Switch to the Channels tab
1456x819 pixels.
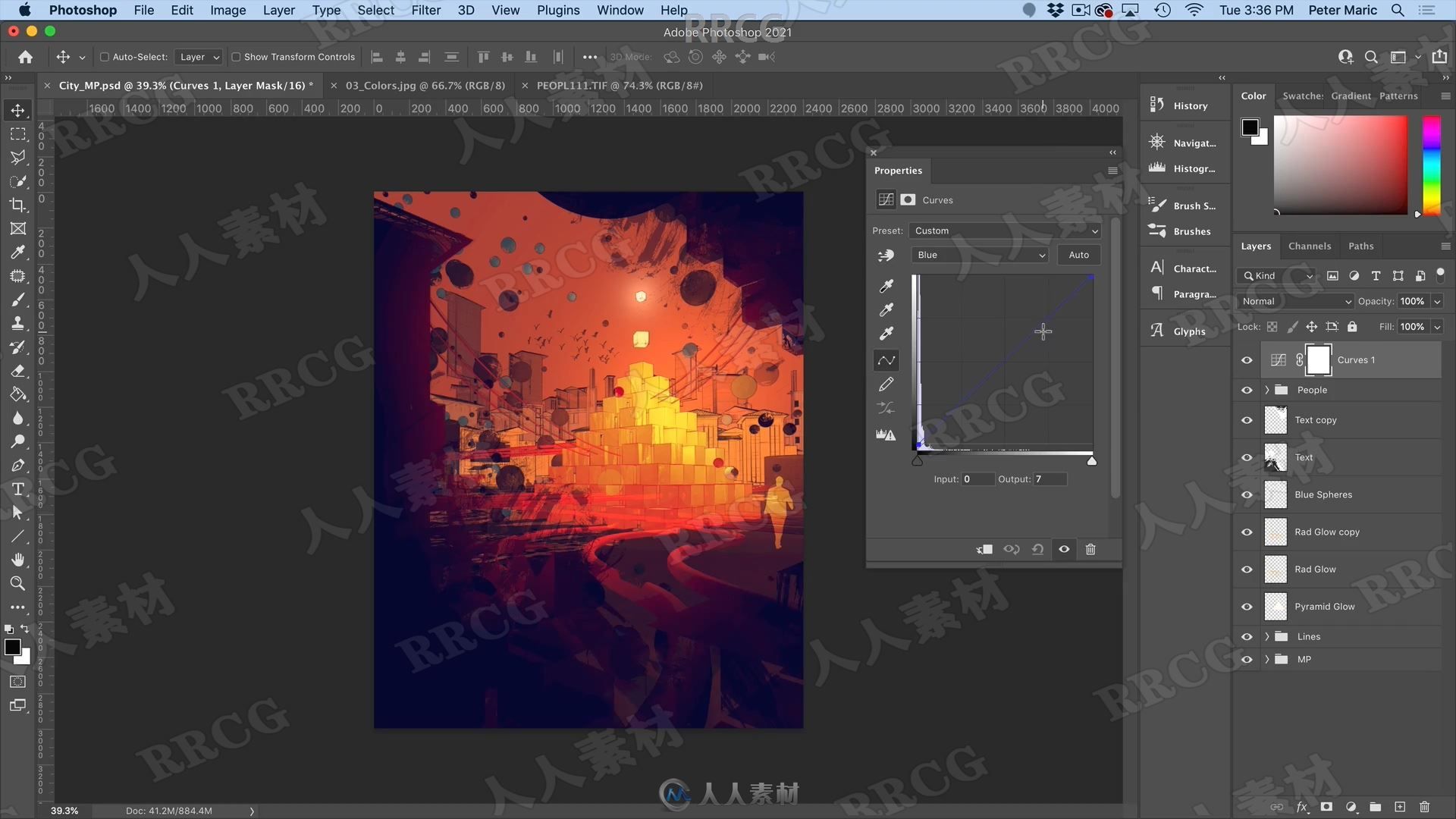pos(1309,246)
